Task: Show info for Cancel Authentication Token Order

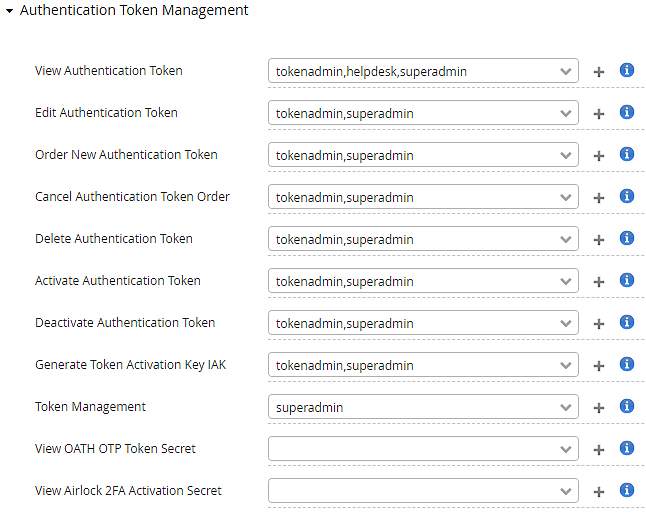Action: (627, 197)
